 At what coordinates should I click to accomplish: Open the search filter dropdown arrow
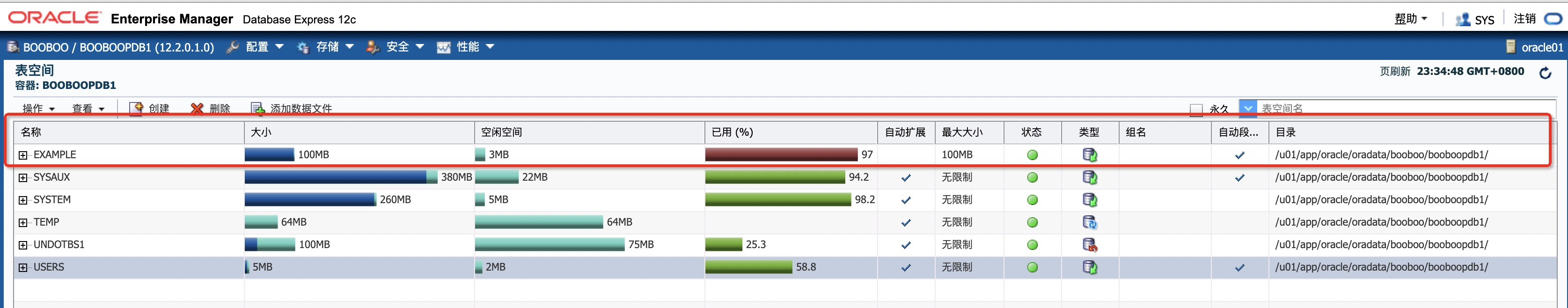1247,108
